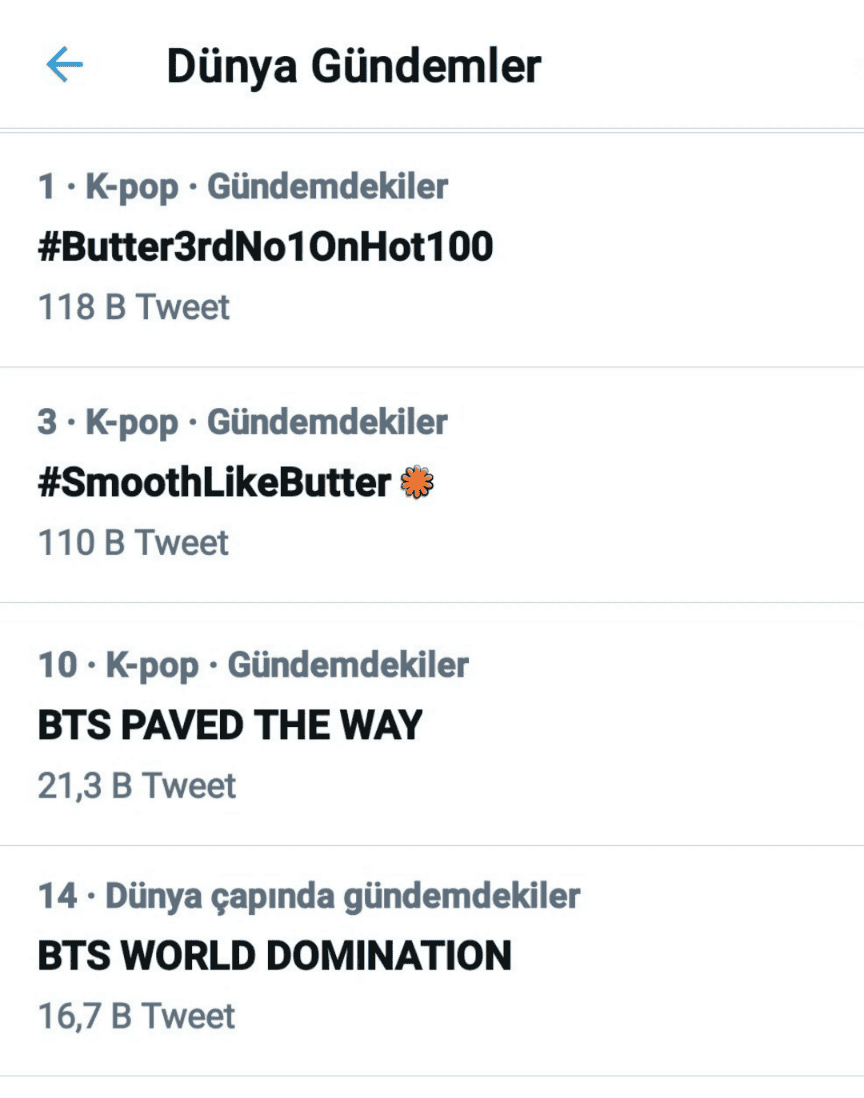Screen dimensions: 864x1098
Task: Click the "Gündemdekiler" label in rank 3 trend
Action: 327,423
